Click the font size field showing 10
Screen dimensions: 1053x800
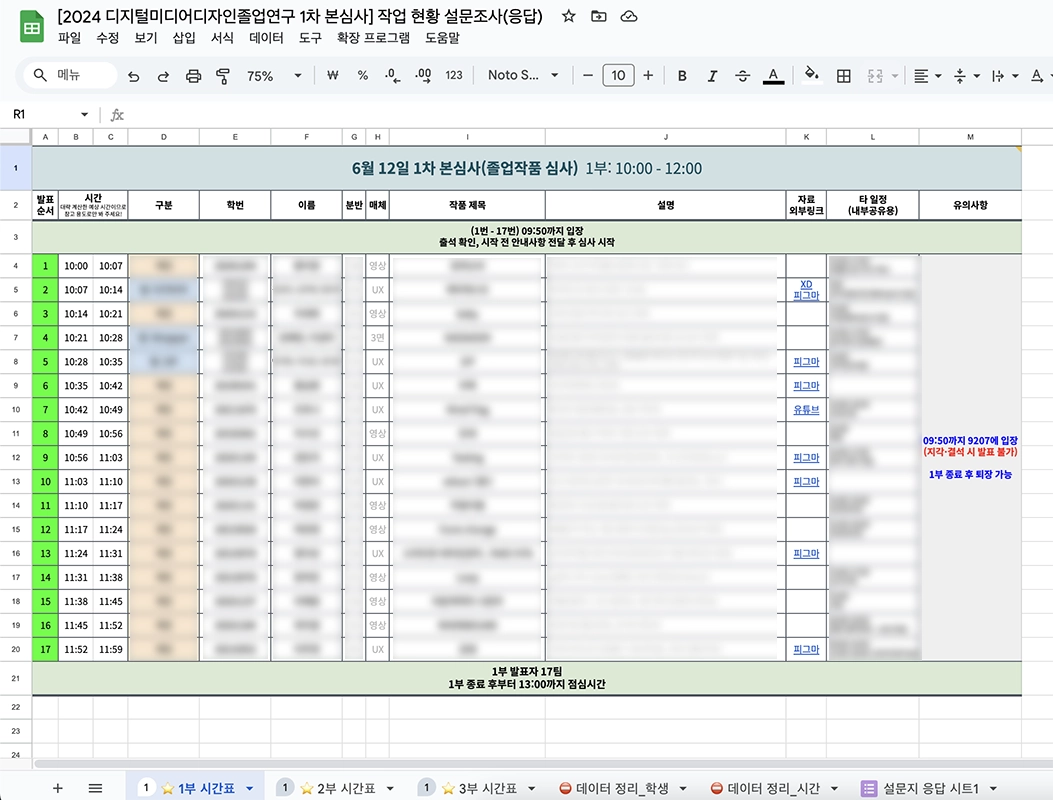(618, 76)
